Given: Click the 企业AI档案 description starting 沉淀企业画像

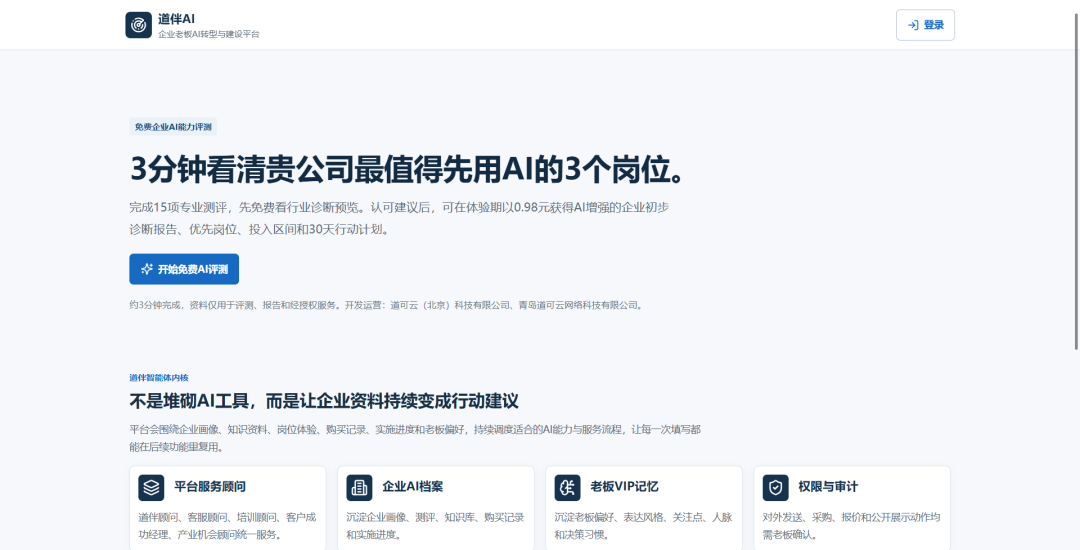Looking at the screenshot, I should tap(435, 525).
